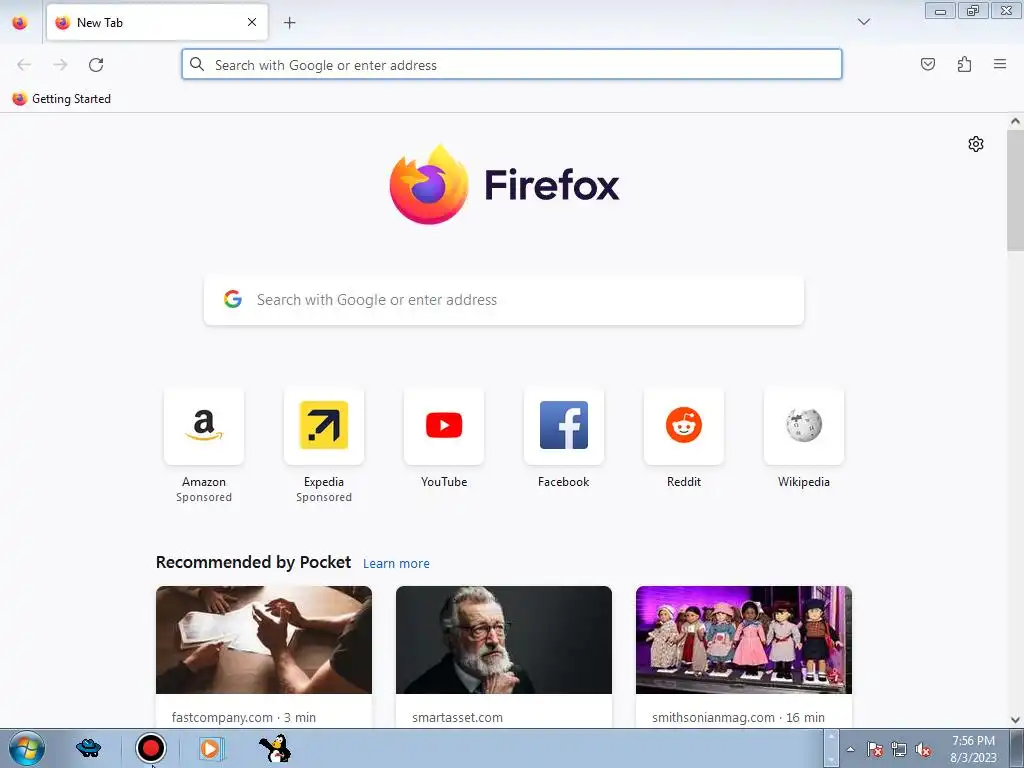The height and width of the screenshot is (768, 1024).
Task: Click the Recommended by Pocket heading
Action: click(x=253, y=562)
